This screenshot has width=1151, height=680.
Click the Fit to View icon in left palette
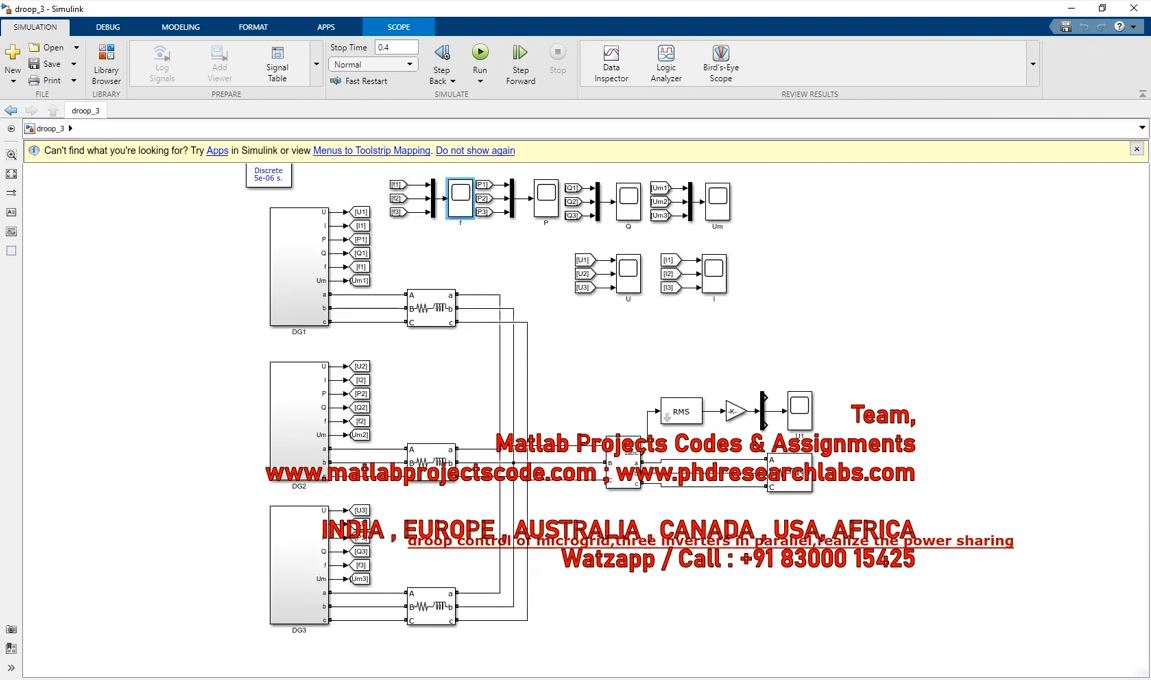12,174
